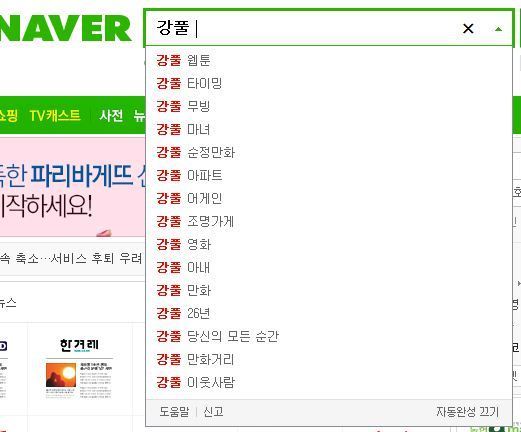The height and width of the screenshot is (432, 521).
Task: Open the 도움말 help link
Action: [174, 412]
